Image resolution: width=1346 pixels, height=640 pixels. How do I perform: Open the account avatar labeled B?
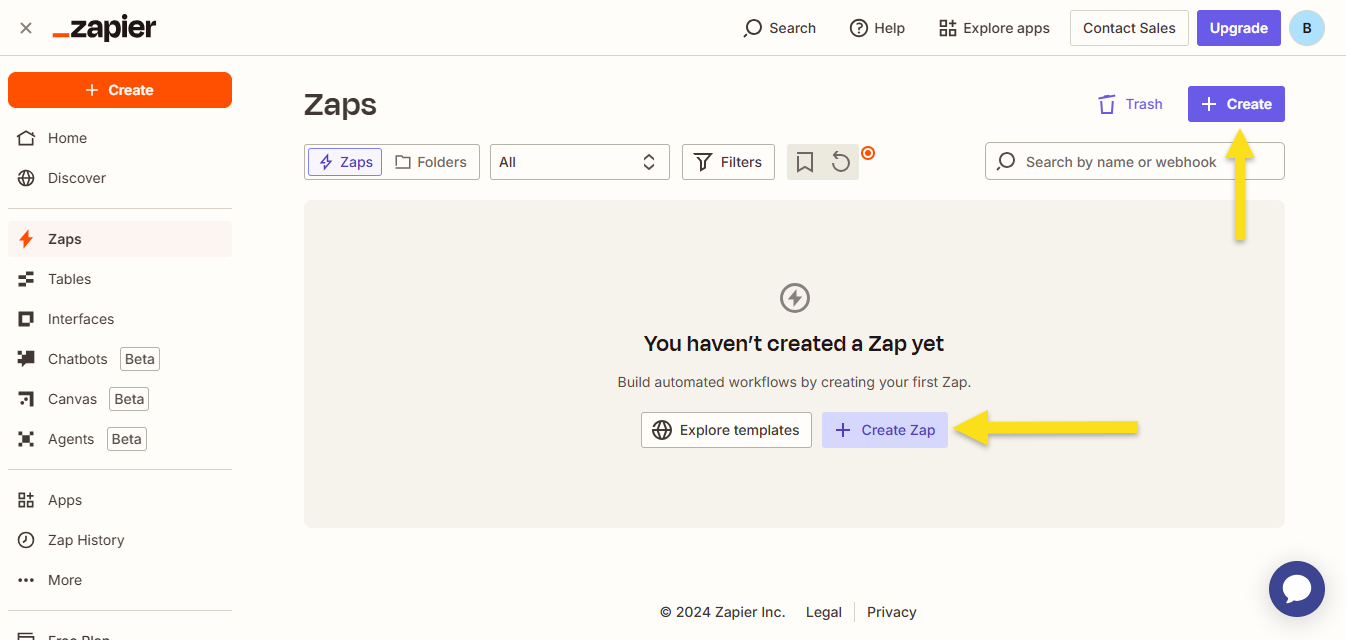1307,28
